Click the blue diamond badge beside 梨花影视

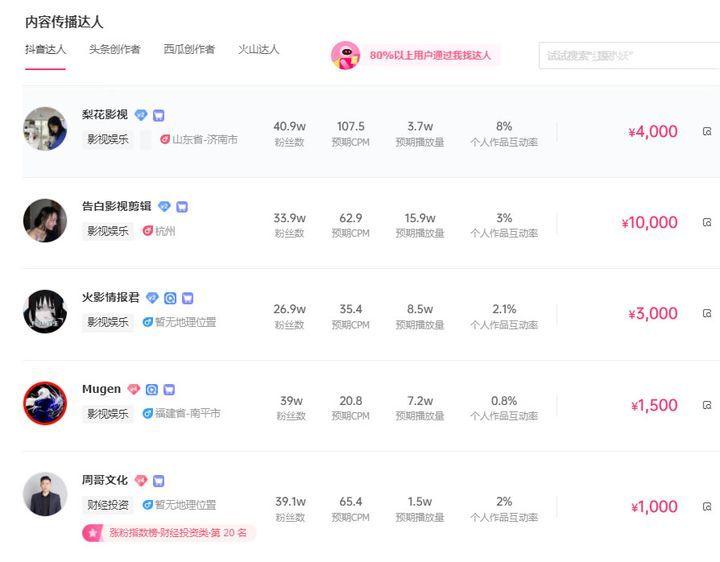[141, 115]
